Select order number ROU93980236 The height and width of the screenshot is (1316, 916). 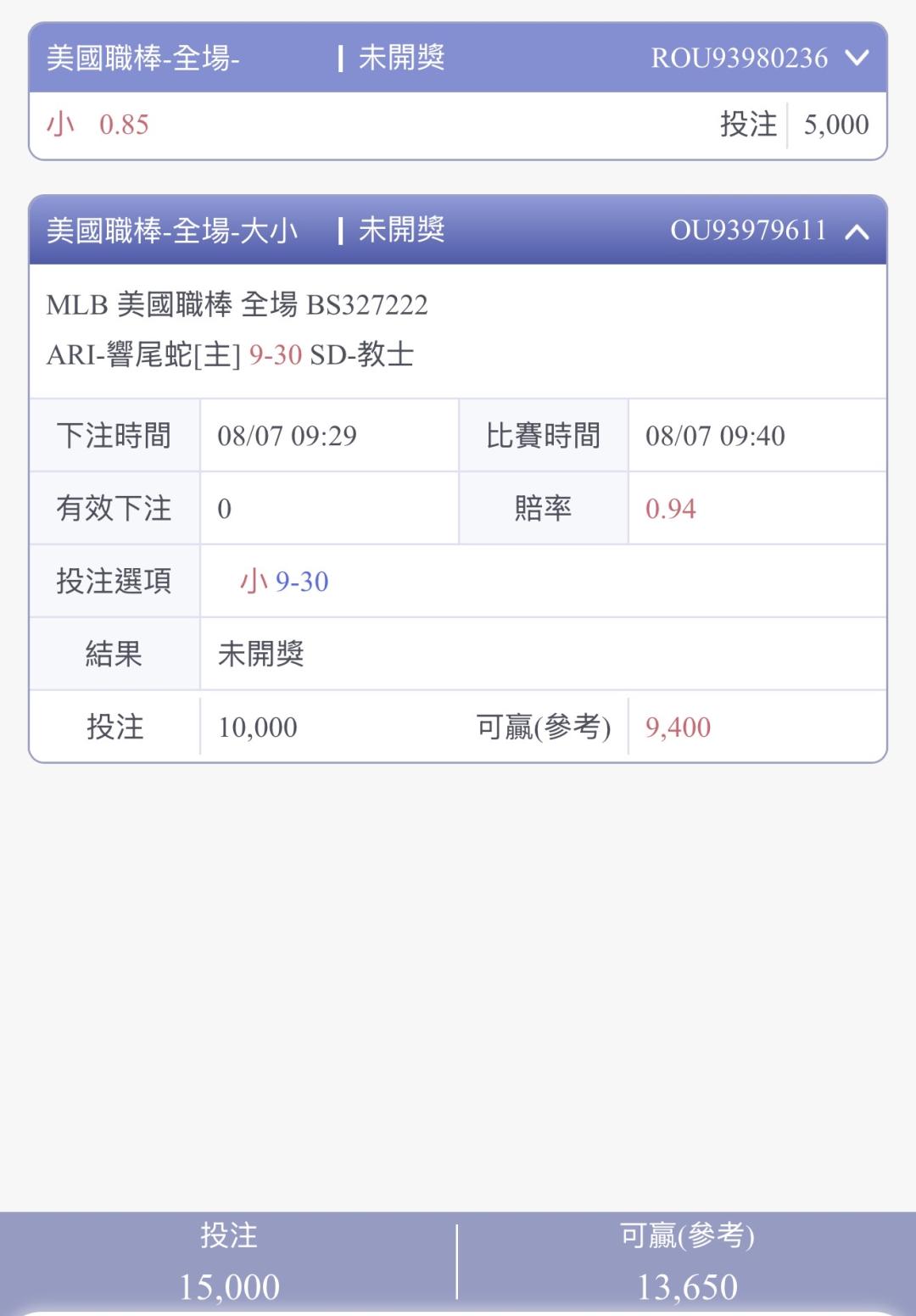click(x=739, y=58)
